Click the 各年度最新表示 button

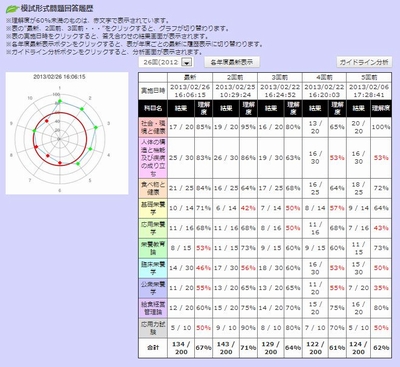pyautogui.click(x=232, y=62)
